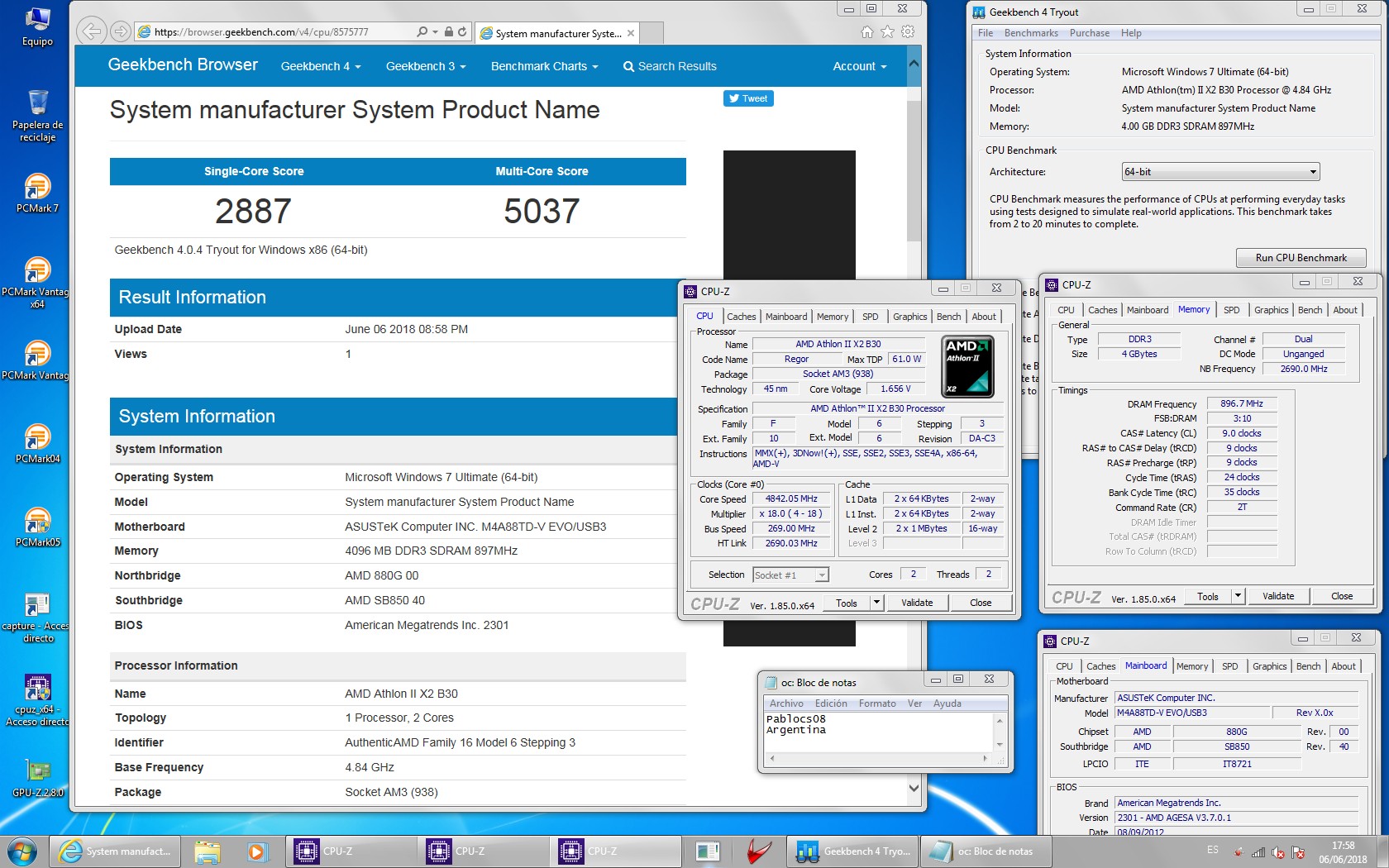This screenshot has height=868, width=1389.
Task: Expand Benchmark Charts menu
Action: (x=544, y=66)
